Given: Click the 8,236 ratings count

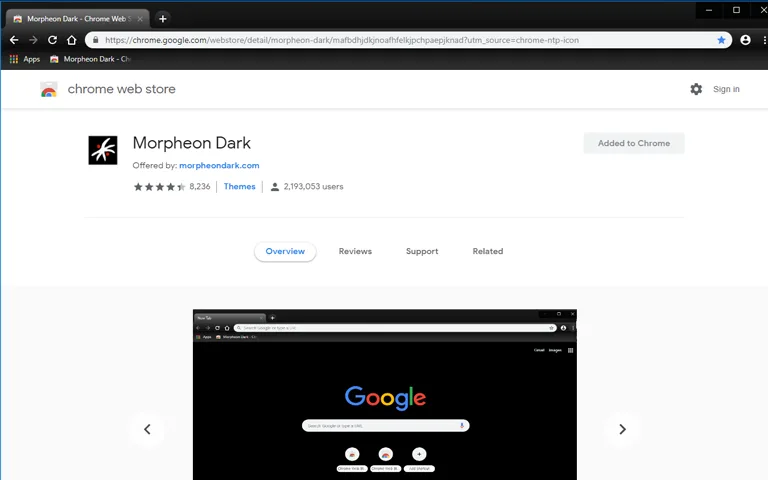Looking at the screenshot, I should (x=200, y=187).
